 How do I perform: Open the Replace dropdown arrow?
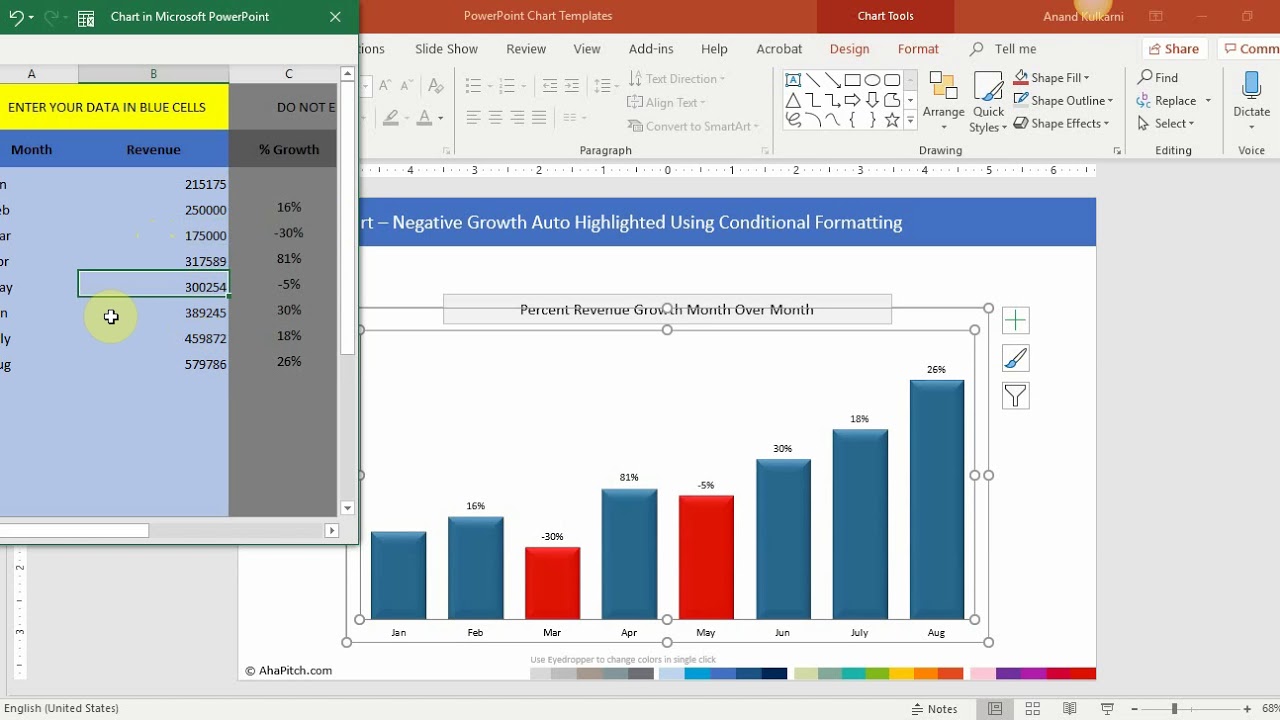pyautogui.click(x=1208, y=100)
